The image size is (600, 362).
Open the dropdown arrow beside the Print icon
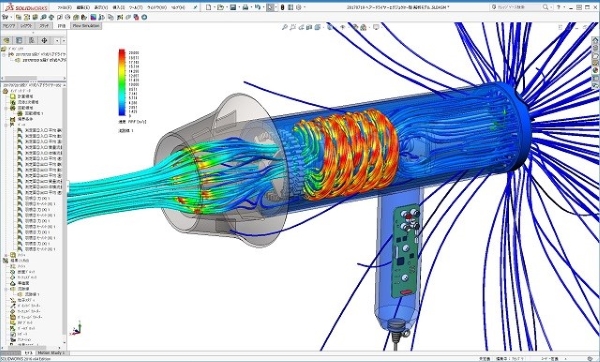click(x=251, y=7)
